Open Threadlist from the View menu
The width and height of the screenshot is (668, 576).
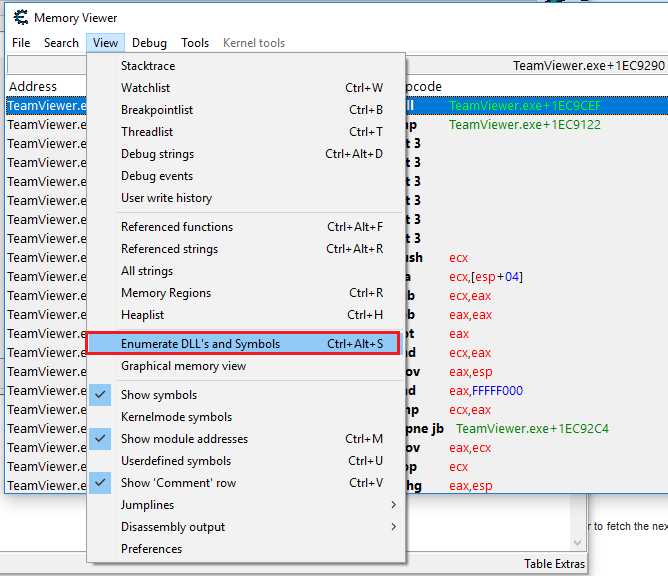pos(246,132)
